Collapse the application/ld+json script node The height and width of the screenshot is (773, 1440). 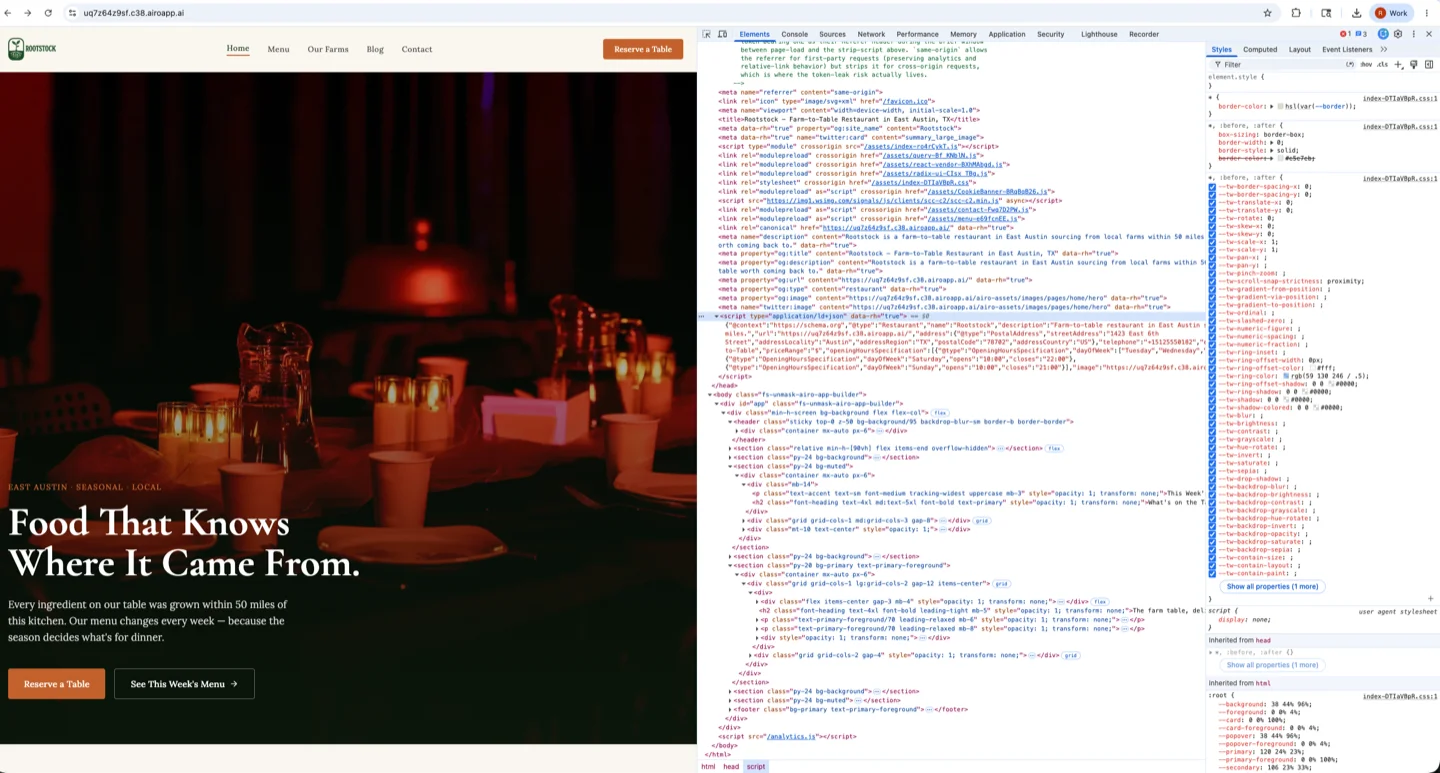[717, 316]
